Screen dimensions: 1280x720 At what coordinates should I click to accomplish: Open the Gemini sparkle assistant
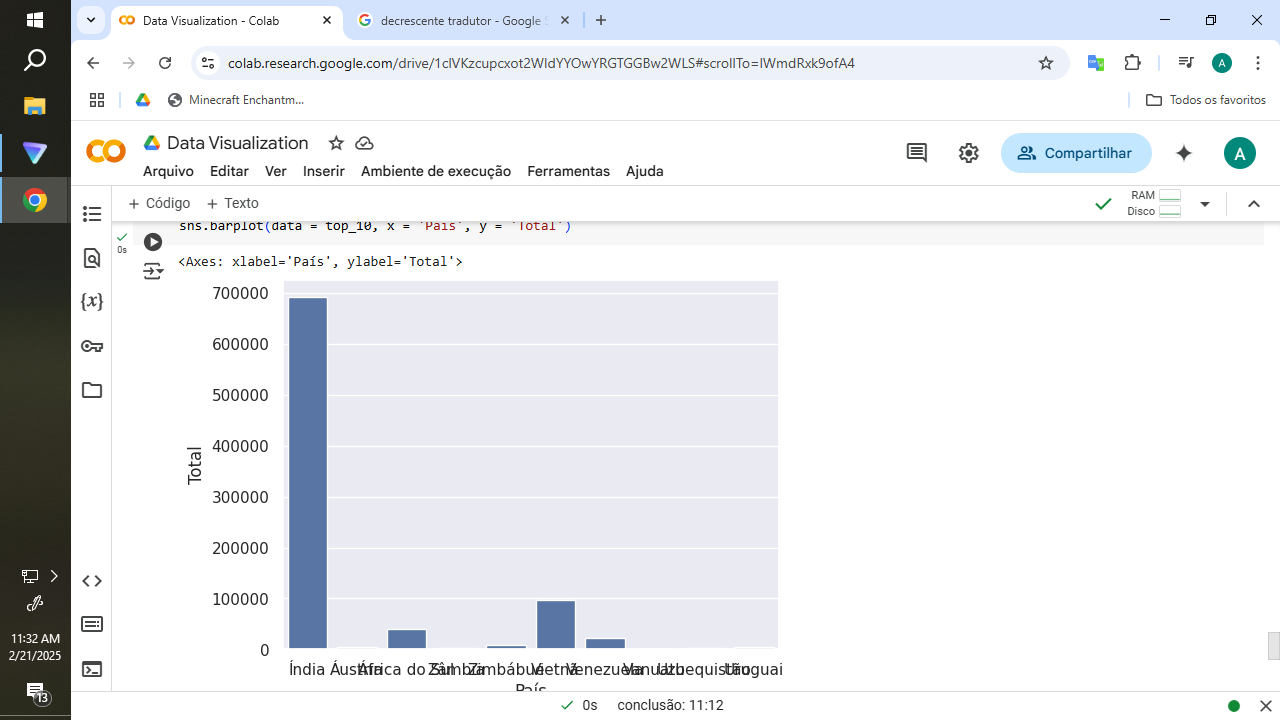coord(1184,153)
